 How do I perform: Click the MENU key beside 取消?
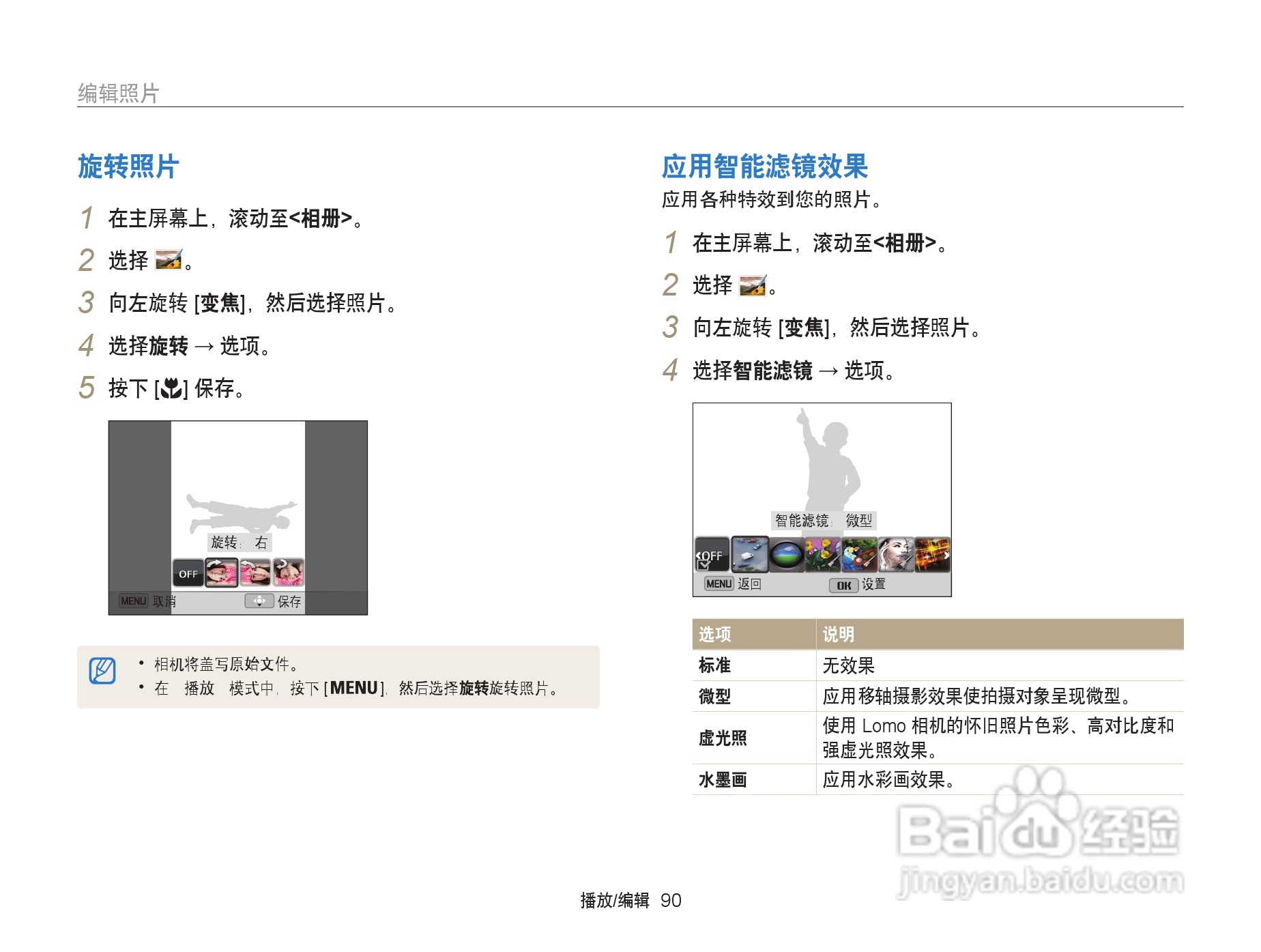133,601
